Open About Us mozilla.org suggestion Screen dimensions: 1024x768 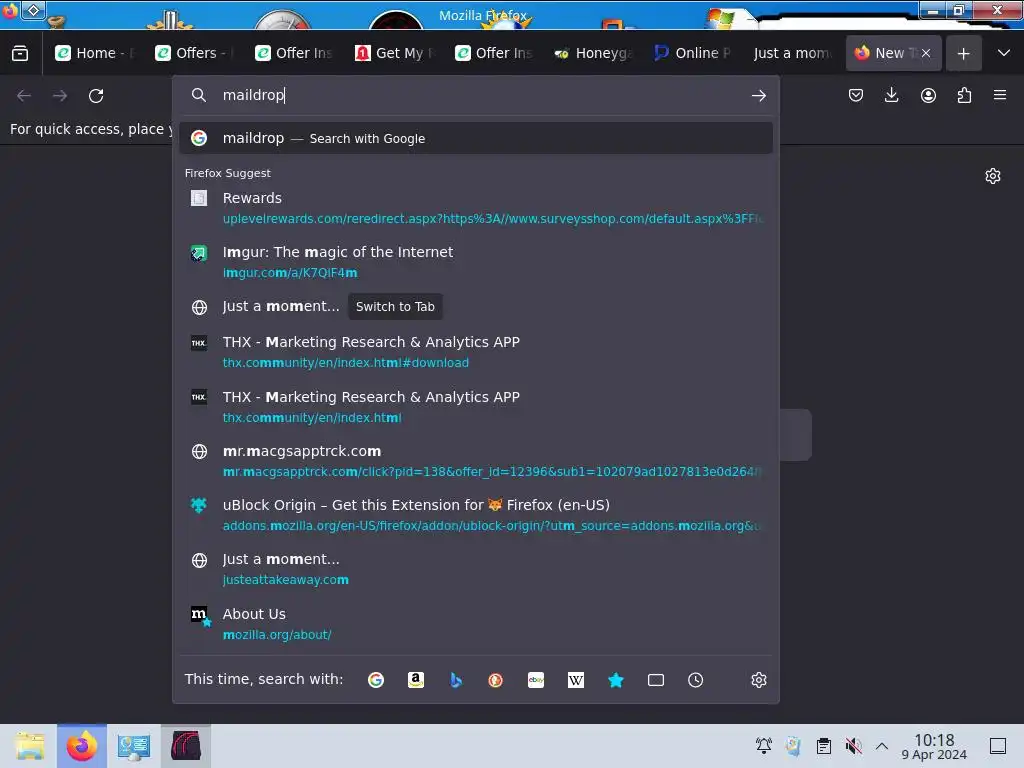(x=476, y=624)
